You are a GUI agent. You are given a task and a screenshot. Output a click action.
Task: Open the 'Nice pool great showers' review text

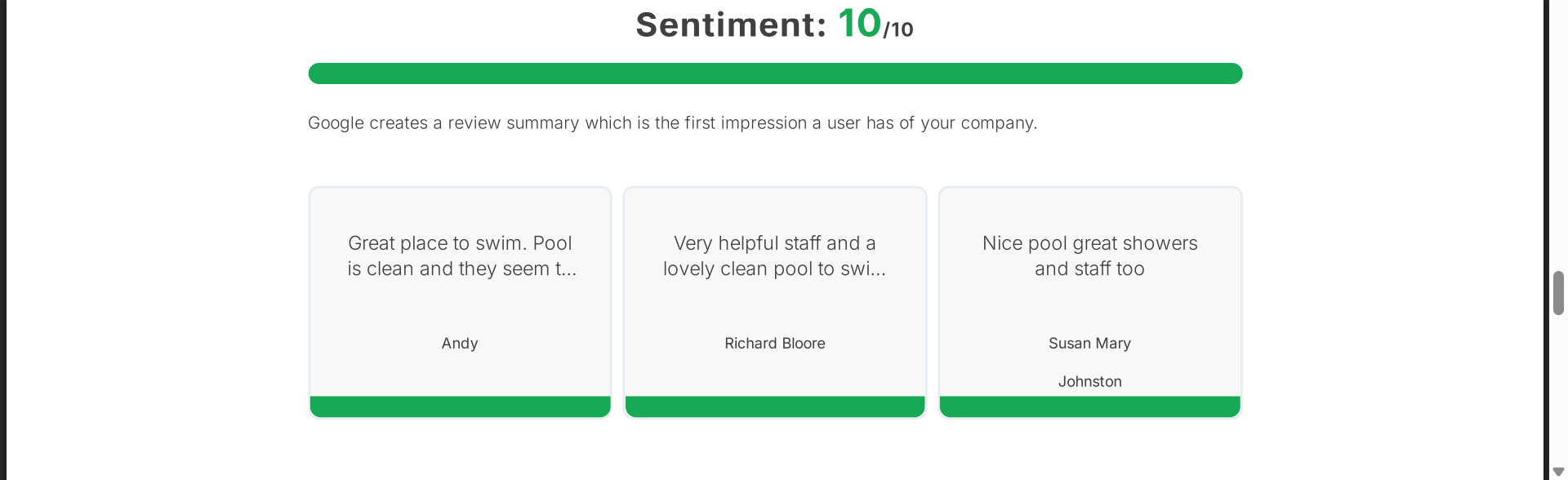point(1089,256)
